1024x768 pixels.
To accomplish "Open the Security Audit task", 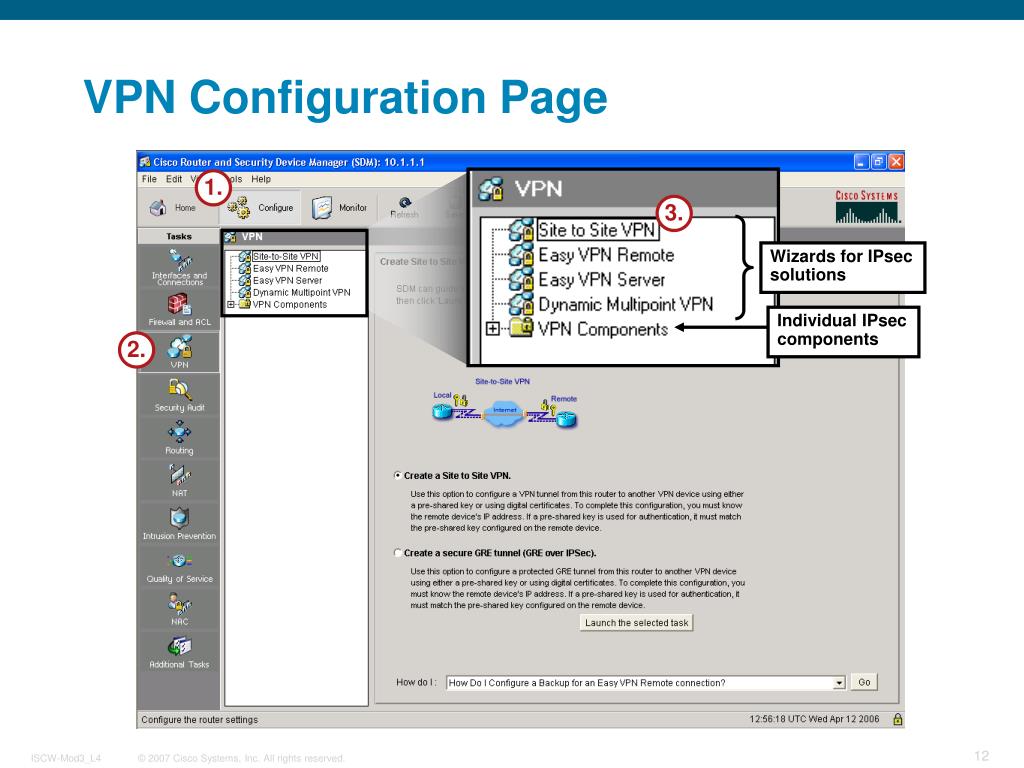I will pyautogui.click(x=179, y=396).
